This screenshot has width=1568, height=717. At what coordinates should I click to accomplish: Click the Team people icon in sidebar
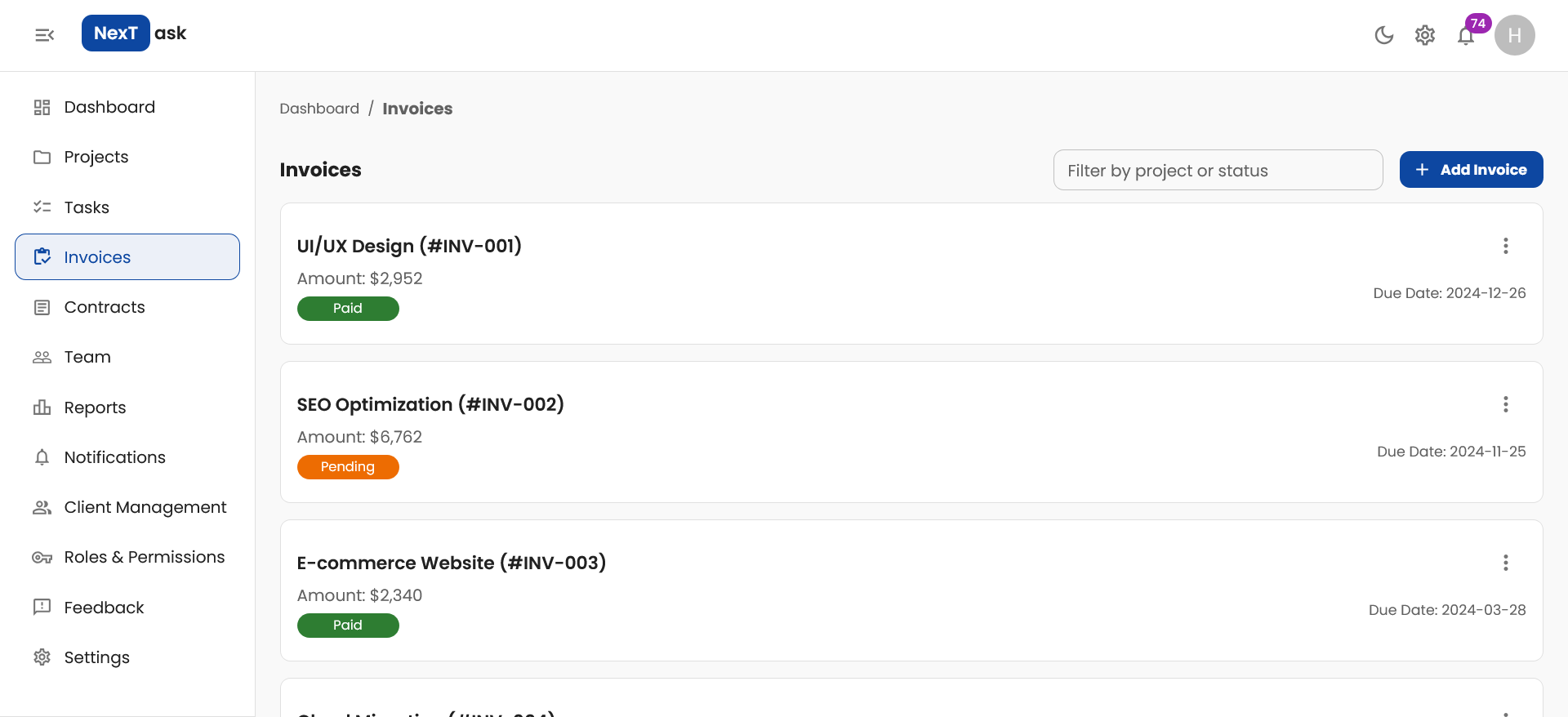[42, 357]
